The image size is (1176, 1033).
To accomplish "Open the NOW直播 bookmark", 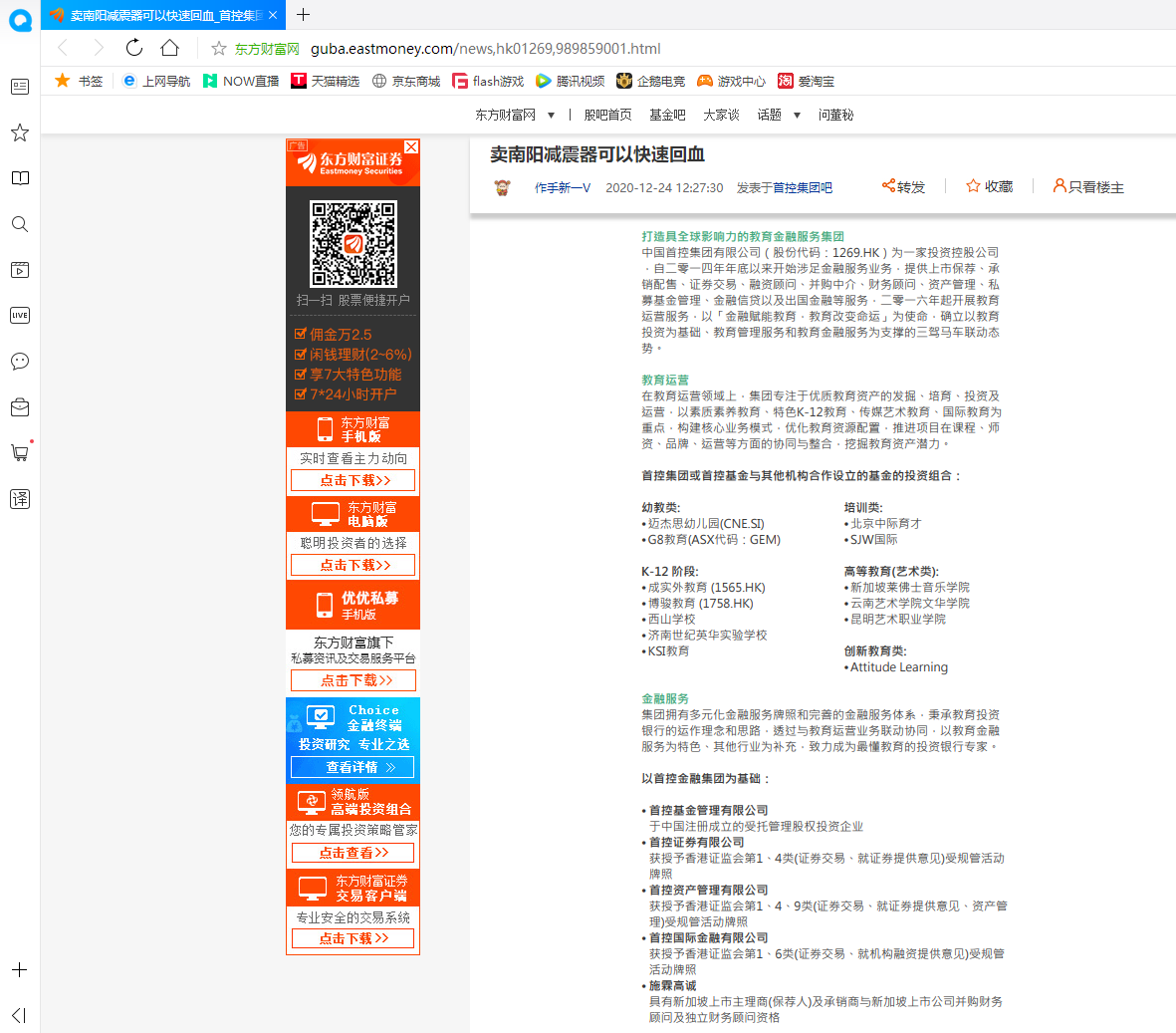I will (x=241, y=81).
